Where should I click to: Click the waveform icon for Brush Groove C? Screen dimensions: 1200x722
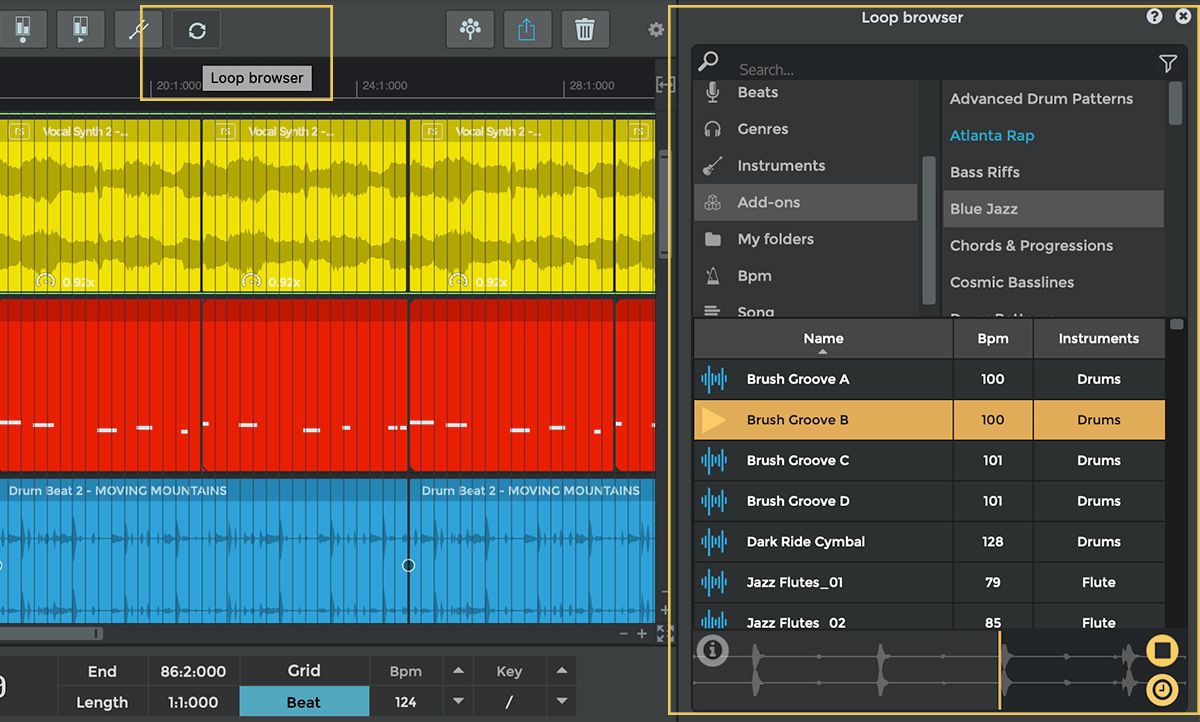[714, 461]
